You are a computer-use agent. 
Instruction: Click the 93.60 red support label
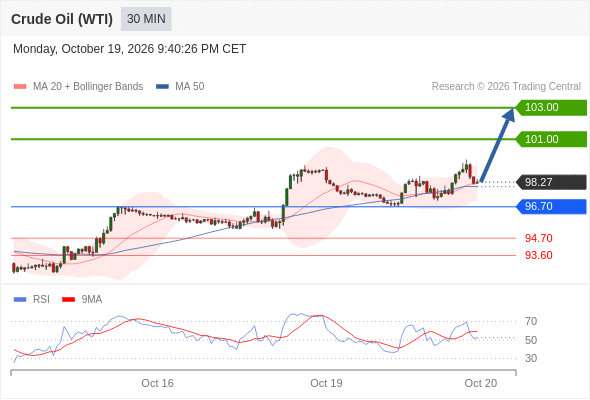pyautogui.click(x=538, y=255)
